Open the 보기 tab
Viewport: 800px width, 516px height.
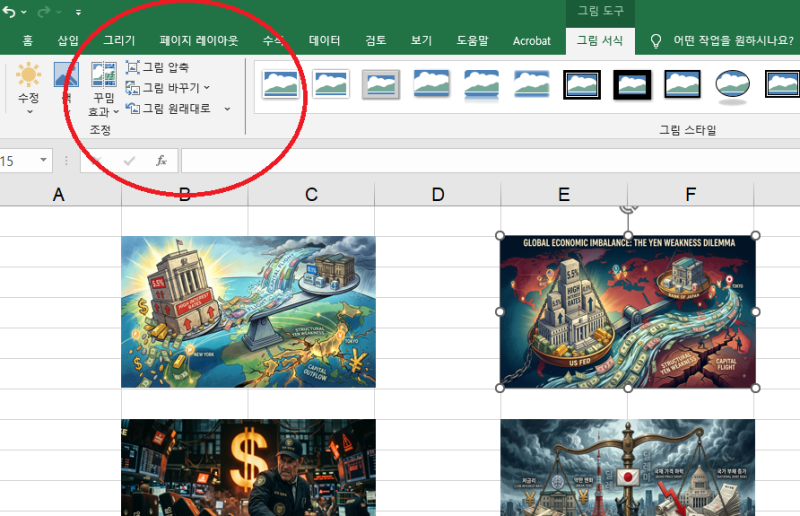tap(421, 40)
